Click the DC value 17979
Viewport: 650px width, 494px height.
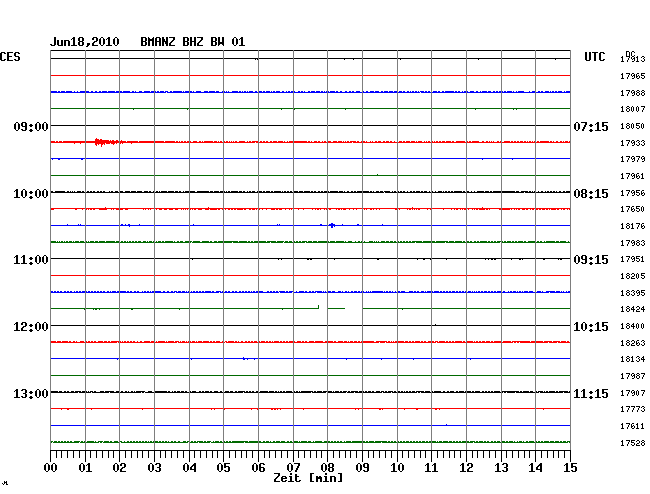tap(633, 160)
